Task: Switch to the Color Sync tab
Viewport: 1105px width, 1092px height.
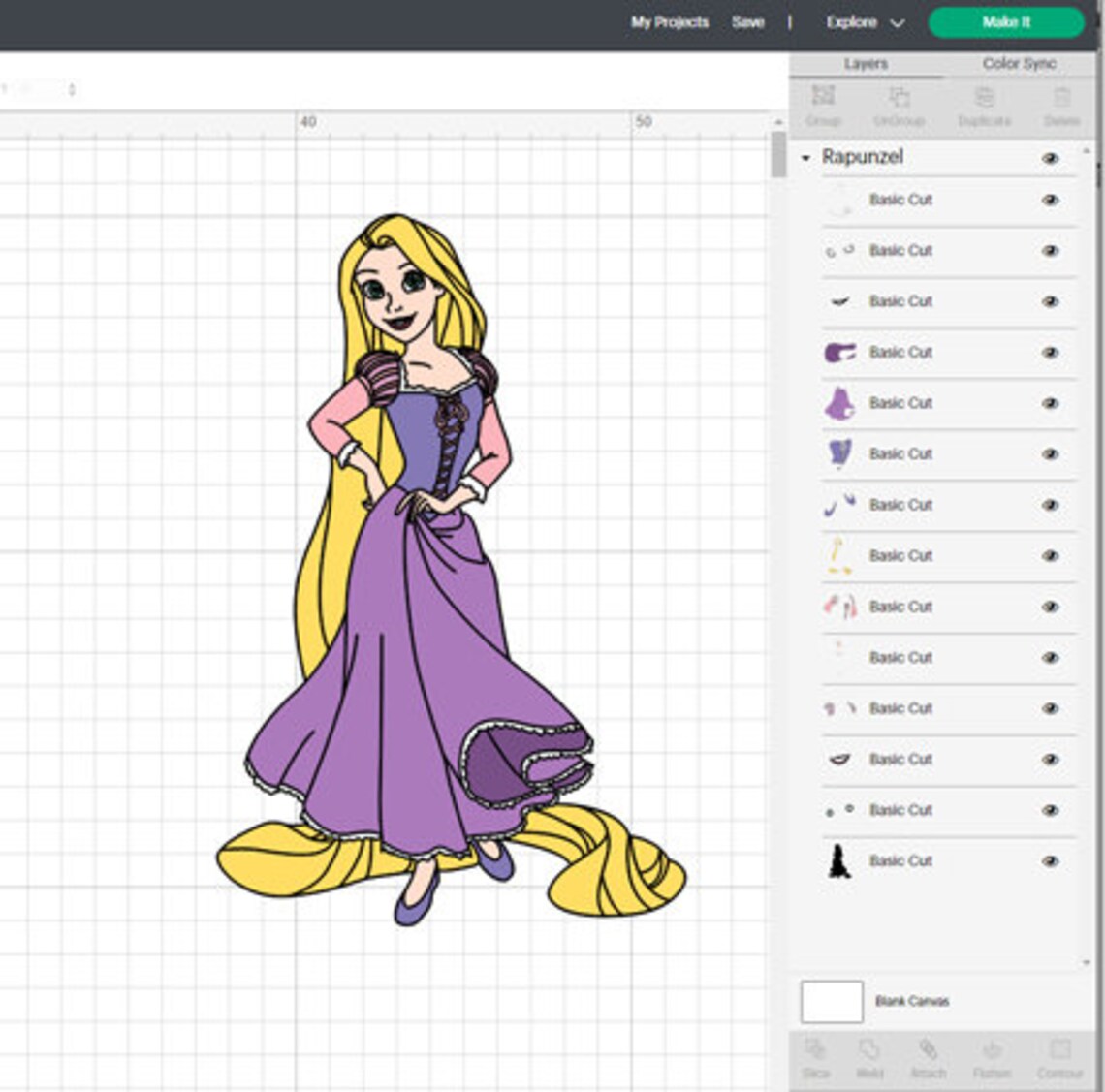Action: coord(1019,64)
